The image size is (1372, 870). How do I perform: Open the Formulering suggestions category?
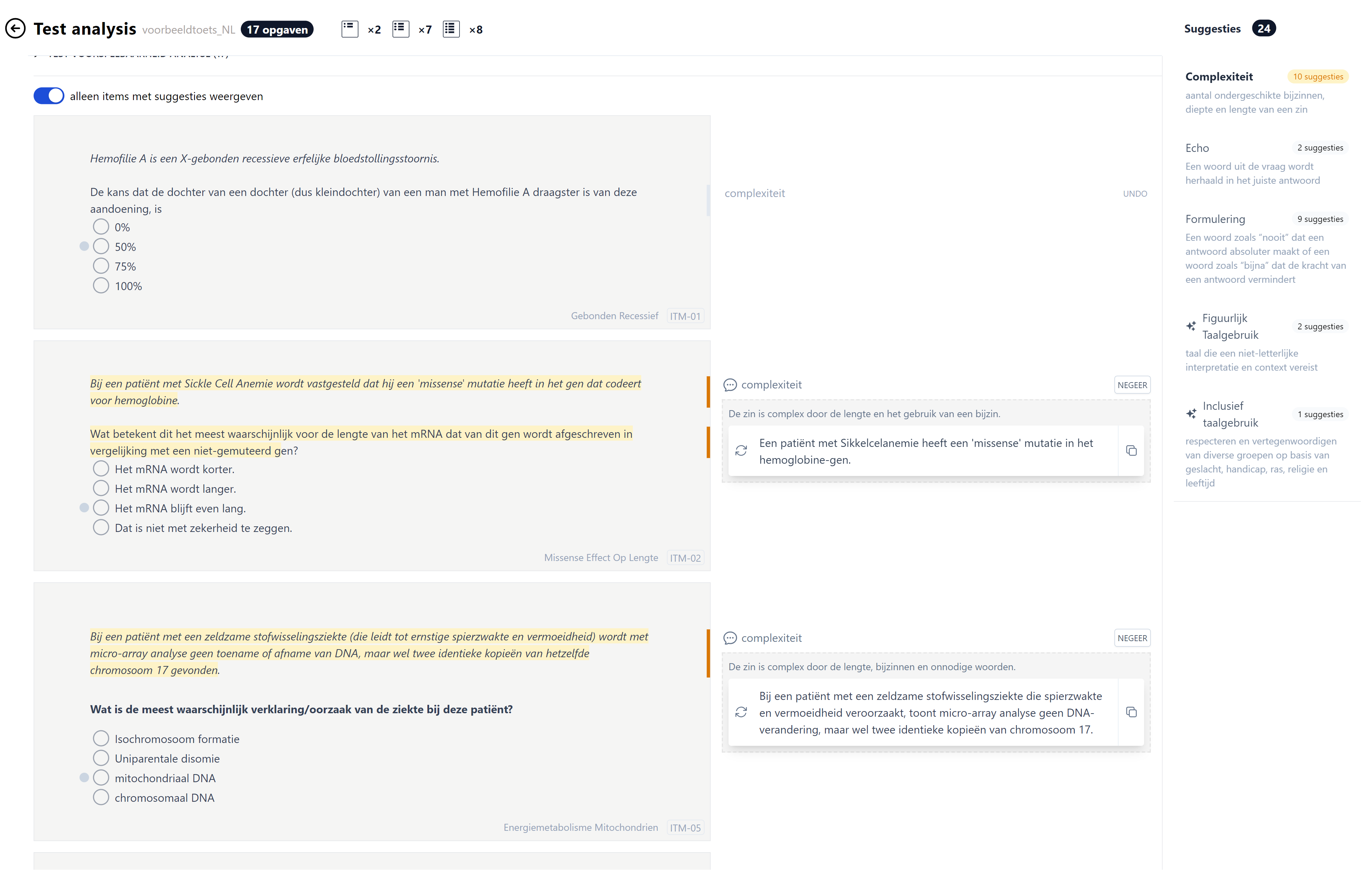click(x=1215, y=219)
